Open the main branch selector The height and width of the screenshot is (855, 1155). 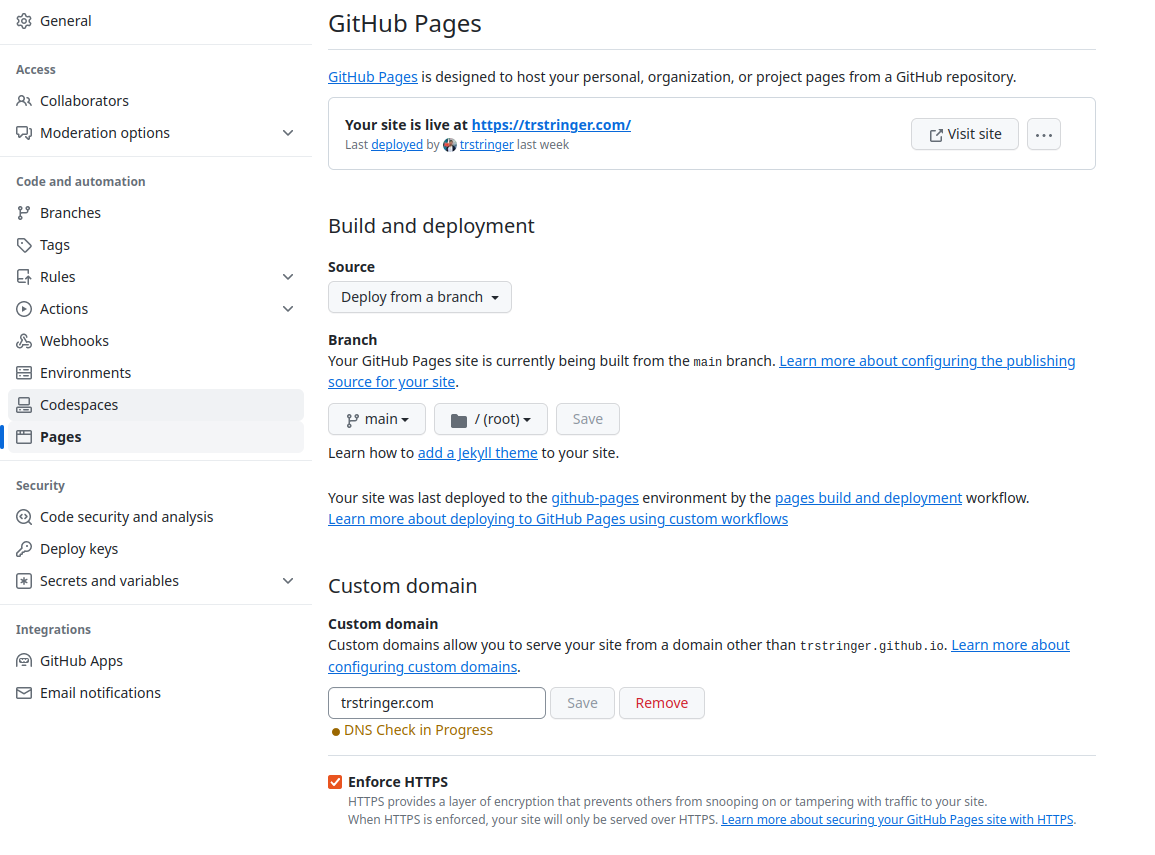pyautogui.click(x=376, y=418)
